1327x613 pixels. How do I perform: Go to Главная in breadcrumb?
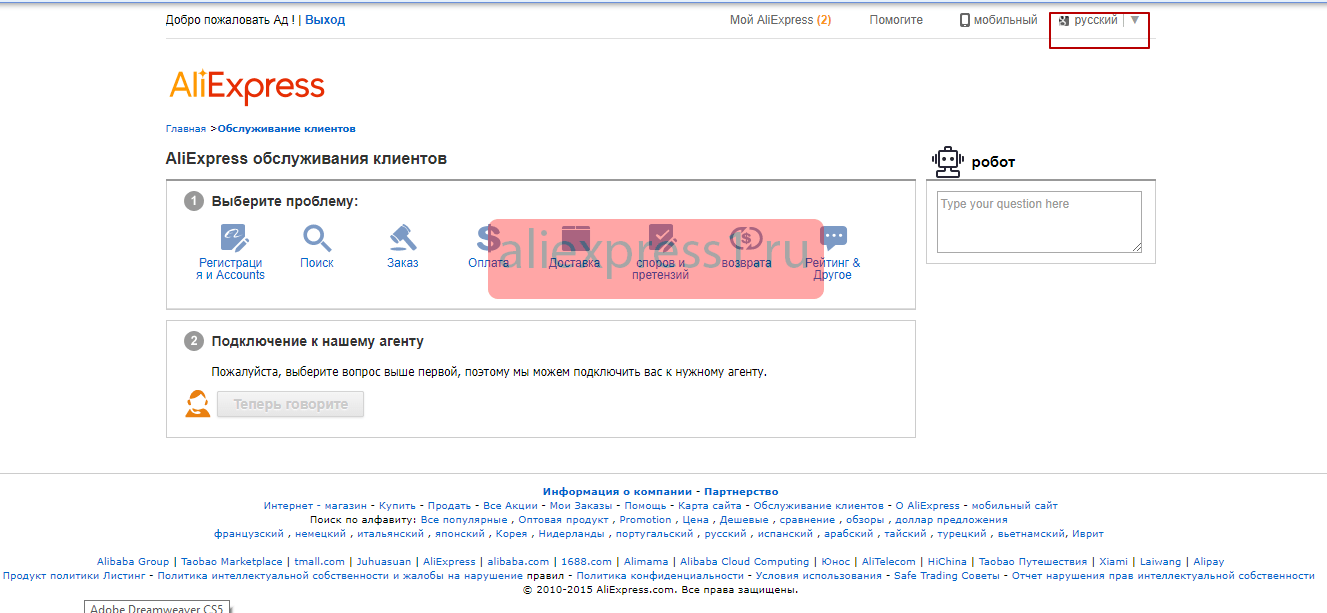pyautogui.click(x=186, y=129)
